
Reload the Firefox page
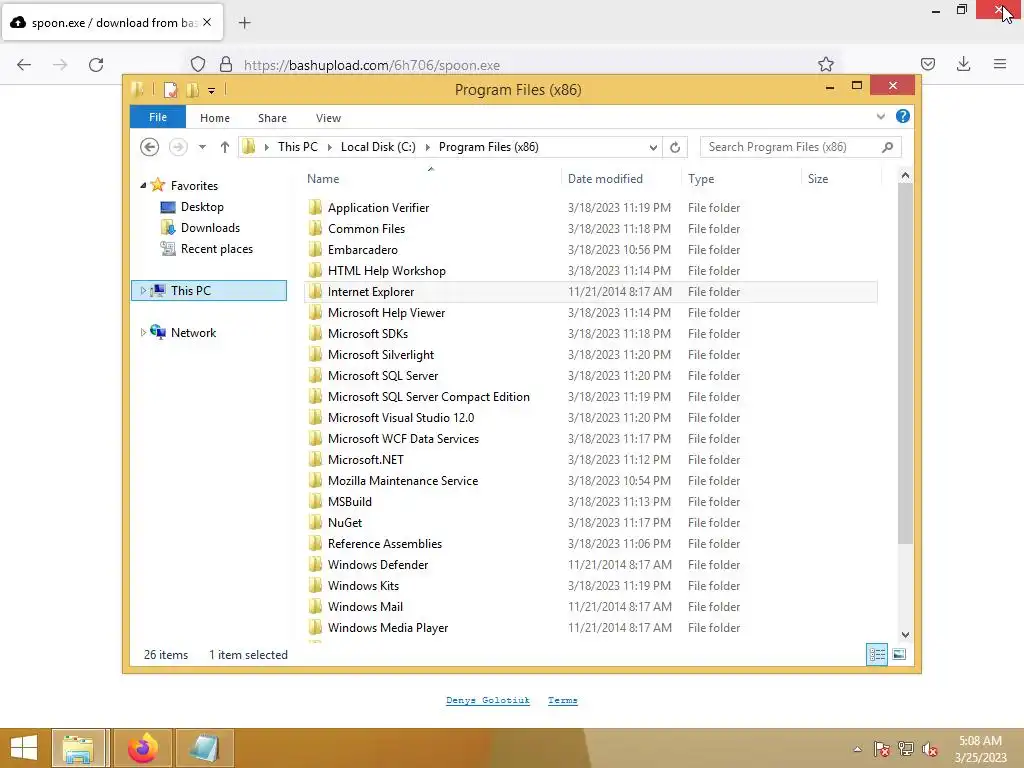pyautogui.click(x=96, y=65)
